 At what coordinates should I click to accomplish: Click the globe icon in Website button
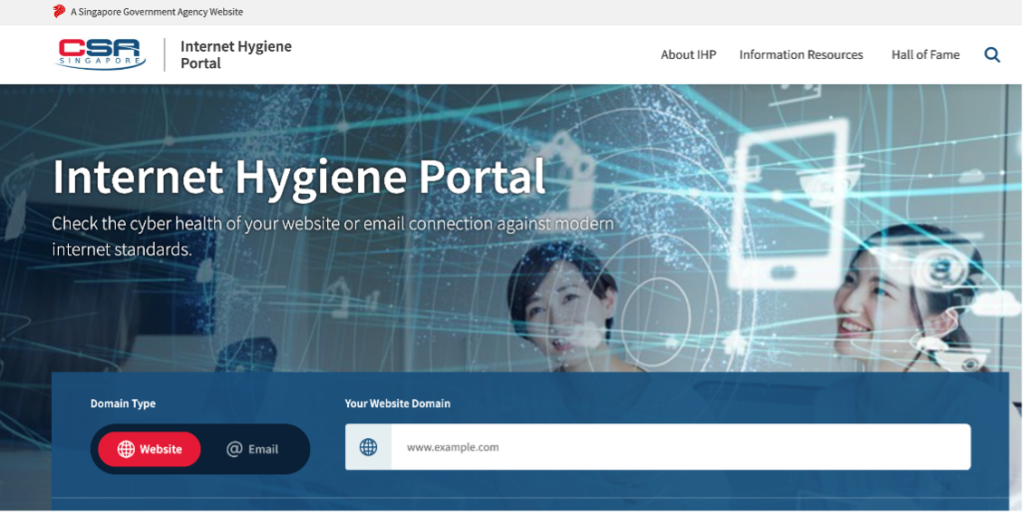126,449
